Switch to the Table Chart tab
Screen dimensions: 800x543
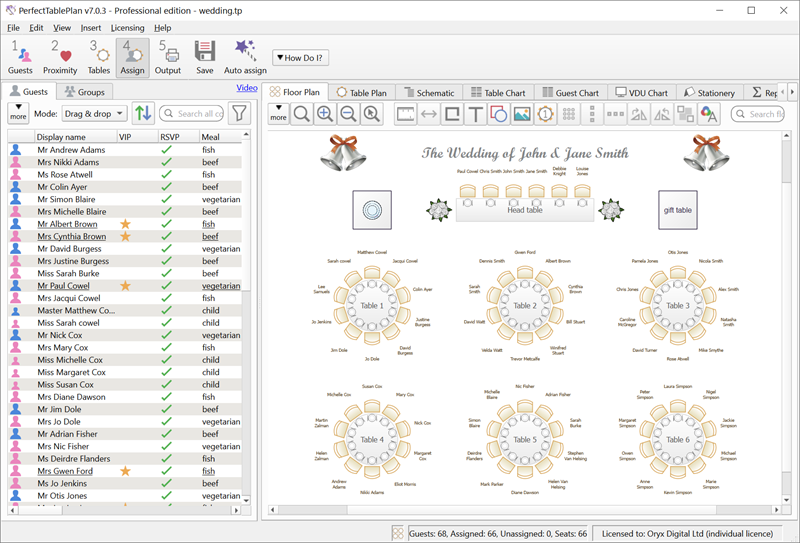(x=498, y=93)
